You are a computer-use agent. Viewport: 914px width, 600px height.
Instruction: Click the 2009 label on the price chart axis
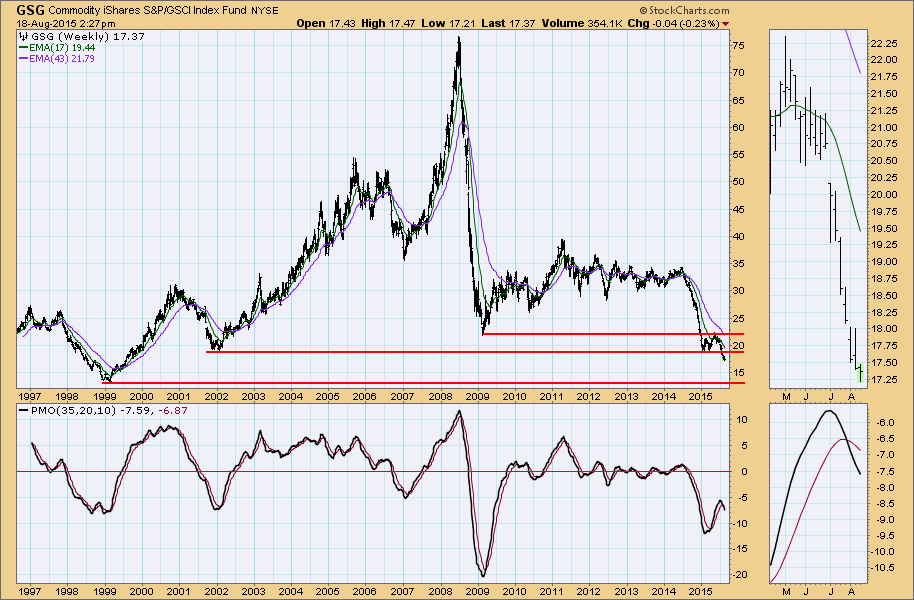coord(477,397)
